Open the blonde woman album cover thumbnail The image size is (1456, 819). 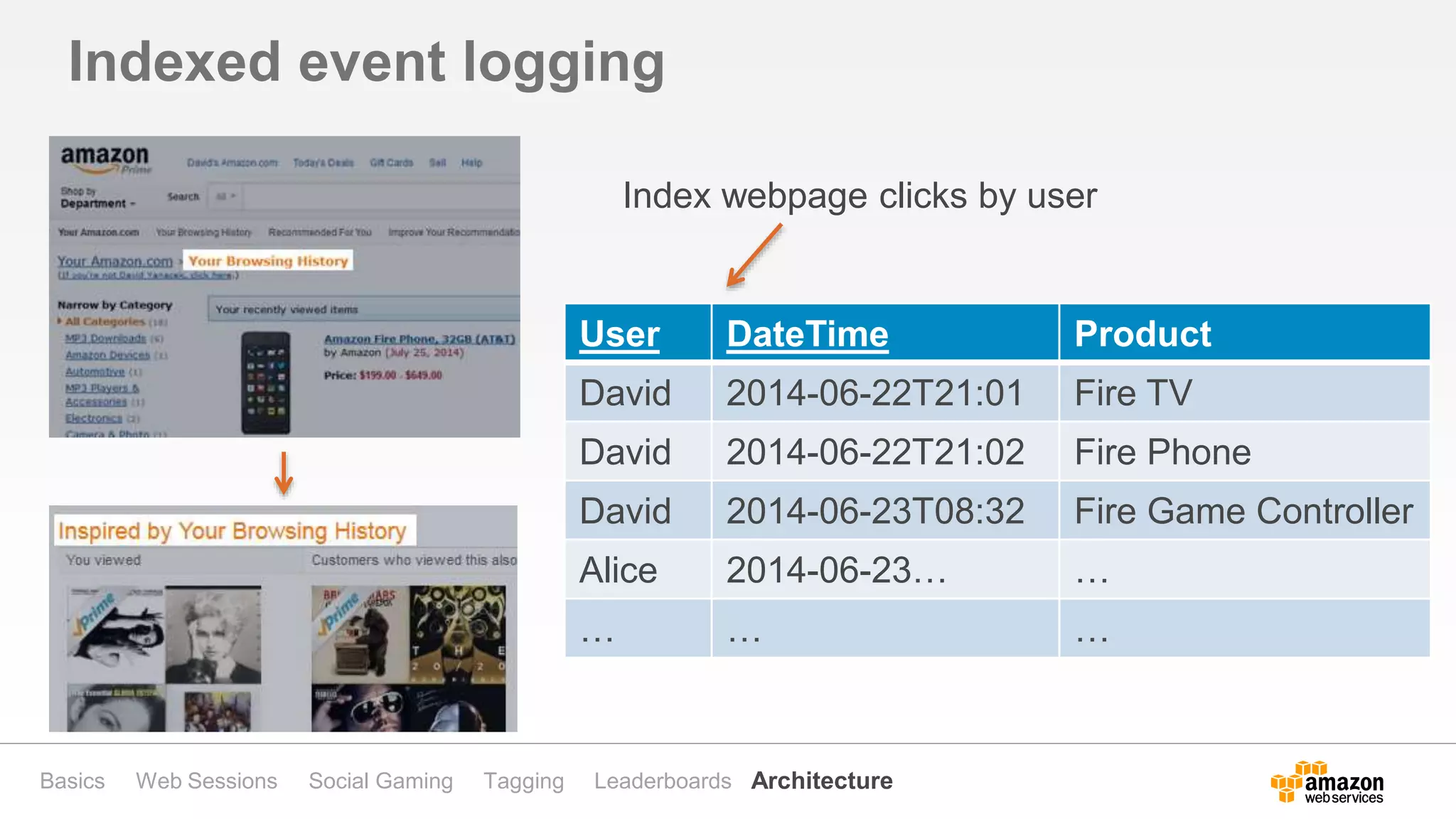[x=213, y=634]
